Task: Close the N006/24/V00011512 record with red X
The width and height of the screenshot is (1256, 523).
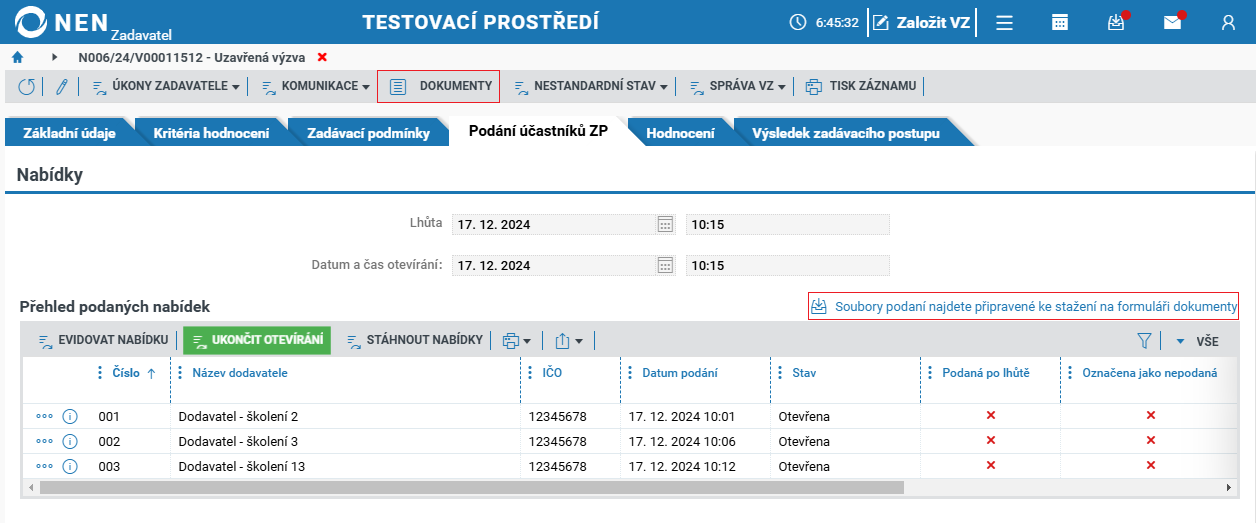Action: click(322, 58)
